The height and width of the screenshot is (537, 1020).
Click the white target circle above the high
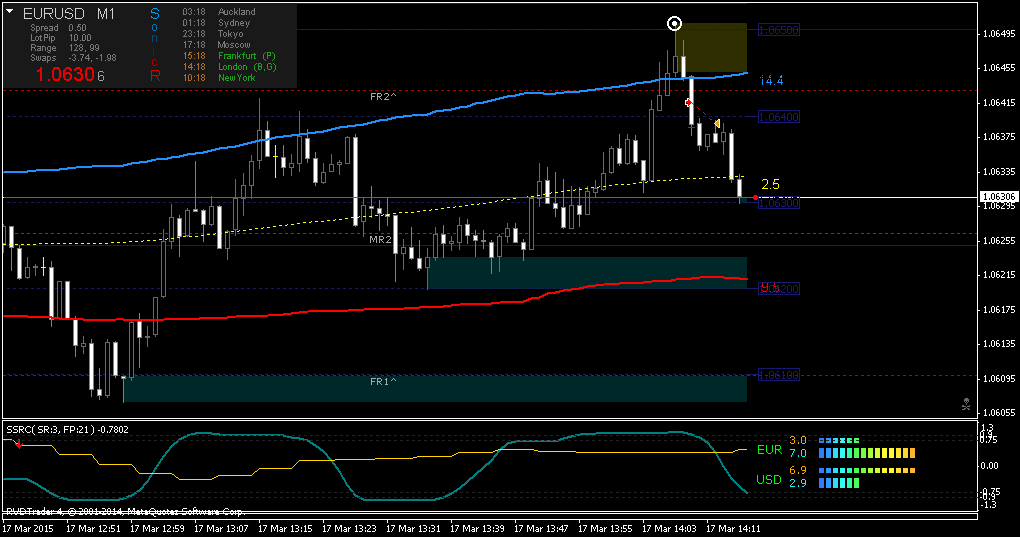coord(675,24)
